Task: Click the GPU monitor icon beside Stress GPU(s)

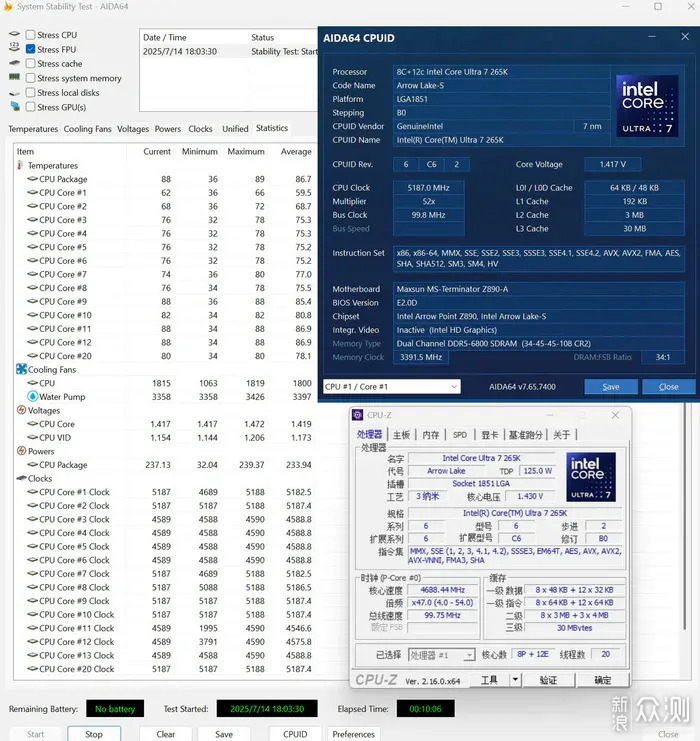Action: 15,107
